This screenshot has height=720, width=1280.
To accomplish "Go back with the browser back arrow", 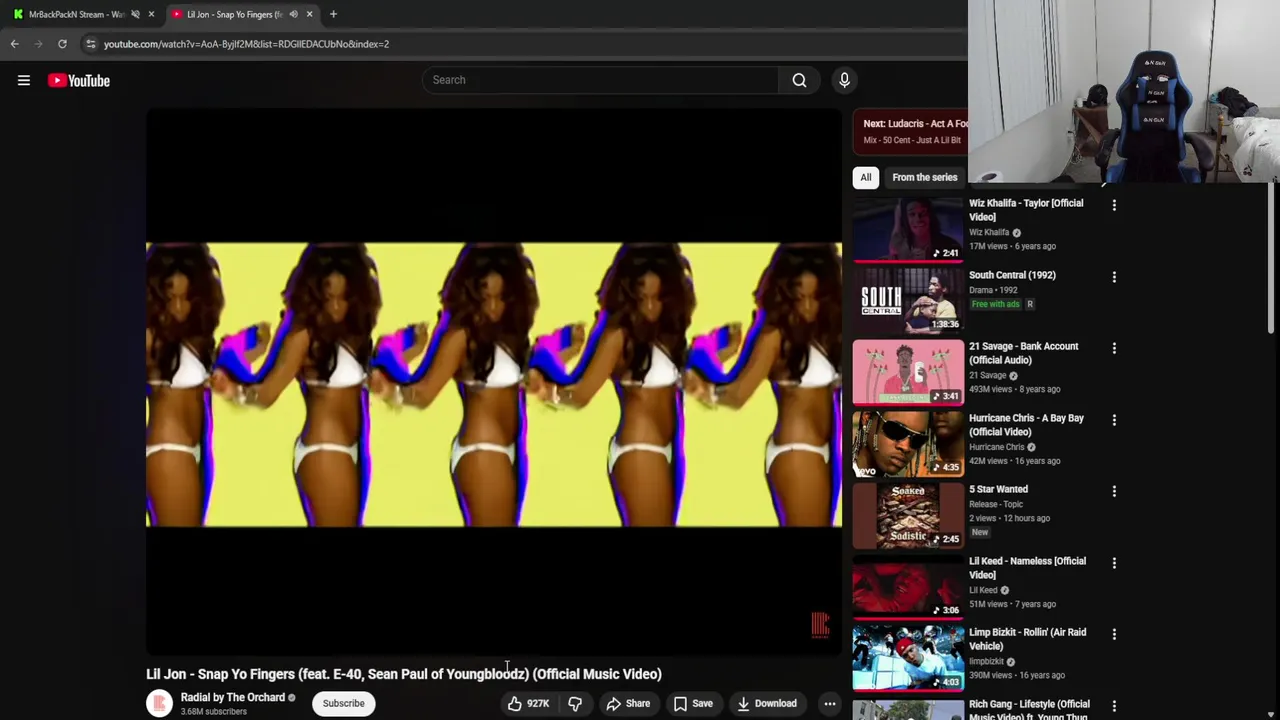I will pyautogui.click(x=15, y=44).
